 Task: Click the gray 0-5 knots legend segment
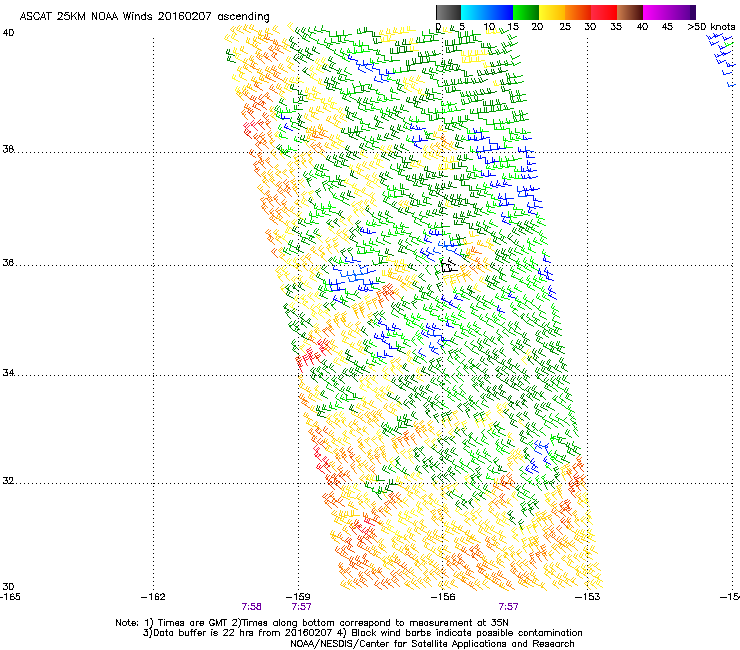point(448,12)
